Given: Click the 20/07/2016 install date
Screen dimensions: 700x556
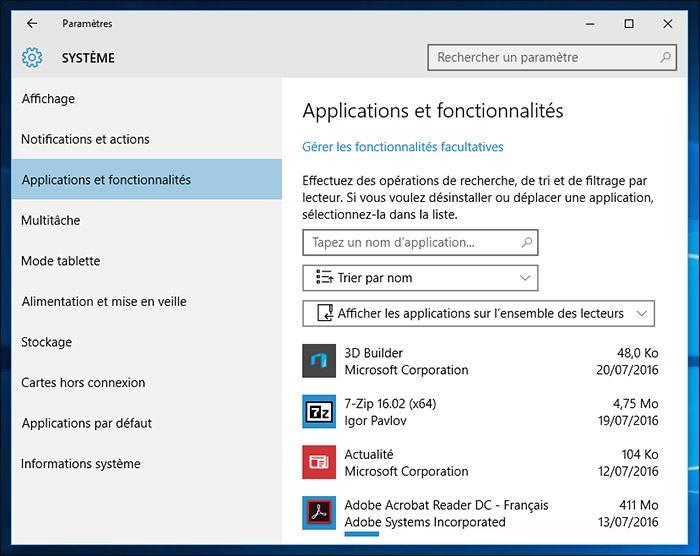Looking at the screenshot, I should tap(627, 370).
